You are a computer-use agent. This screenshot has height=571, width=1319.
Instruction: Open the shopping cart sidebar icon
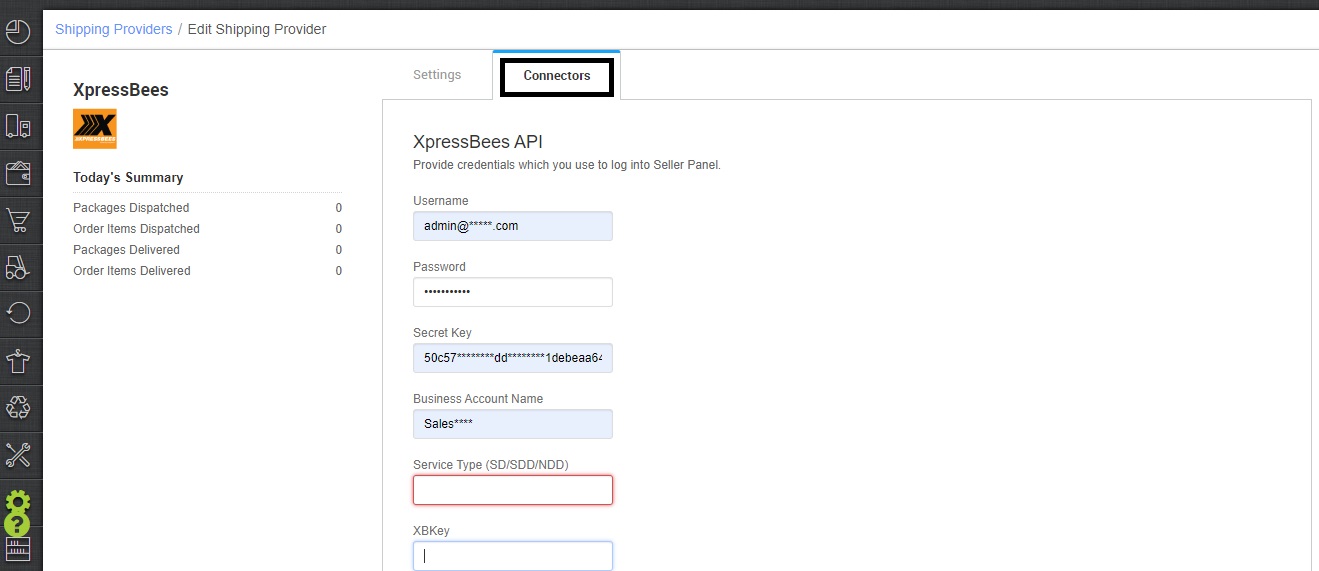point(19,220)
